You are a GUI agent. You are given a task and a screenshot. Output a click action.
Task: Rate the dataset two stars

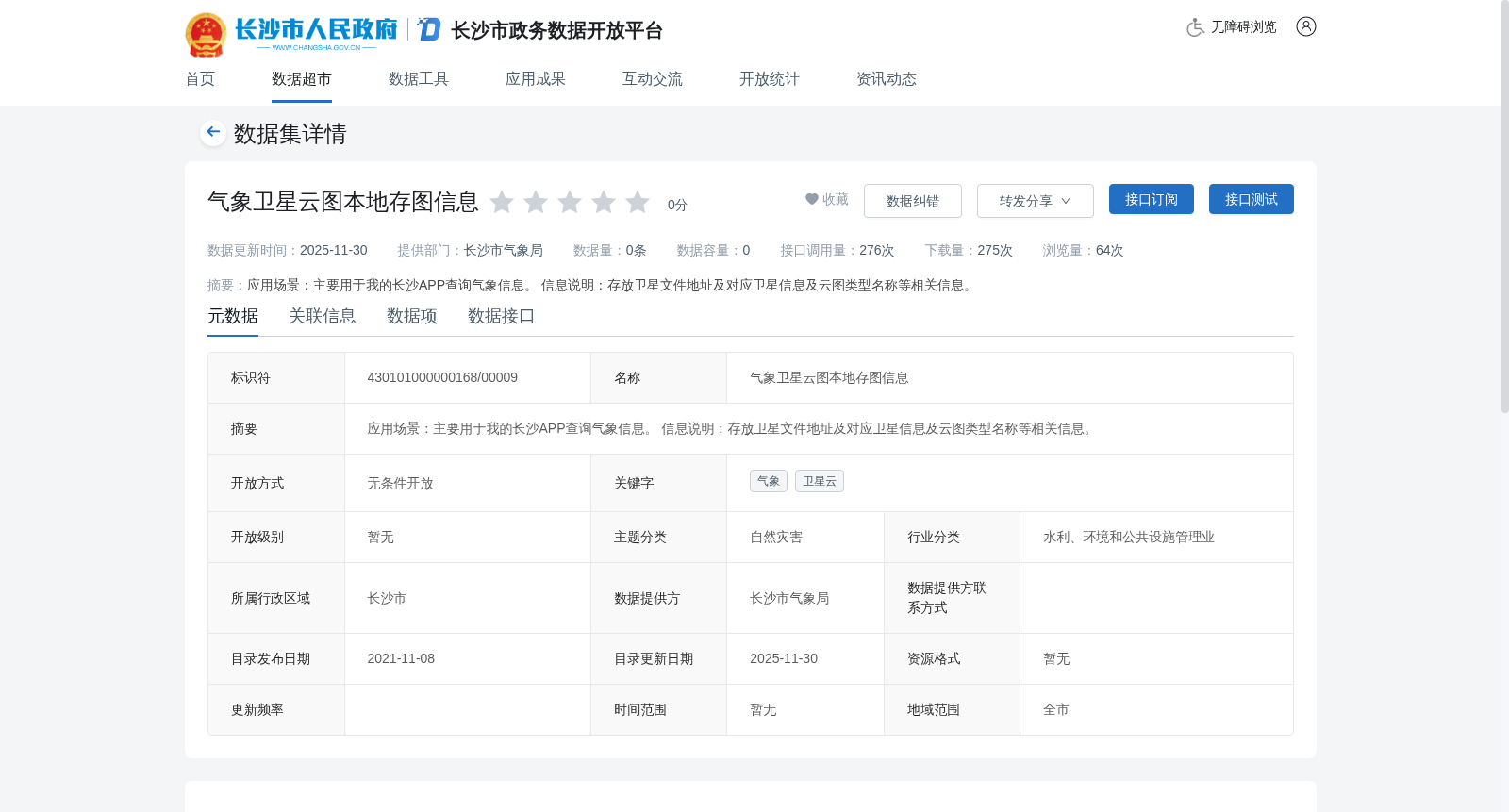tap(536, 202)
